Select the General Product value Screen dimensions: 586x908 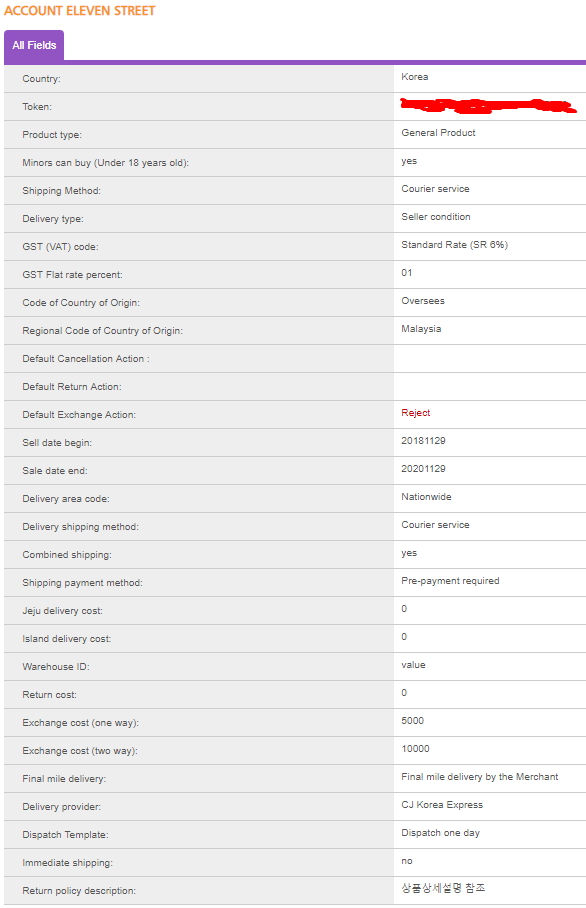pyautogui.click(x=438, y=133)
